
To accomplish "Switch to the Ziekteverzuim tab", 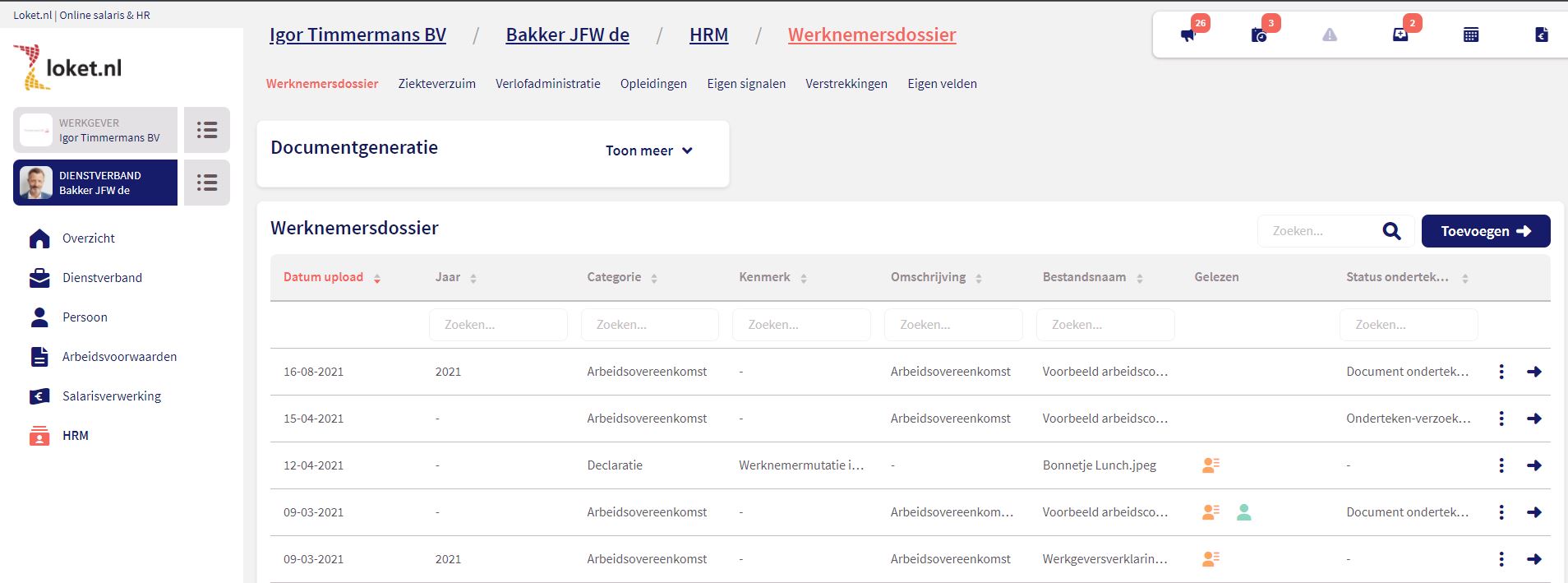I will 436,84.
